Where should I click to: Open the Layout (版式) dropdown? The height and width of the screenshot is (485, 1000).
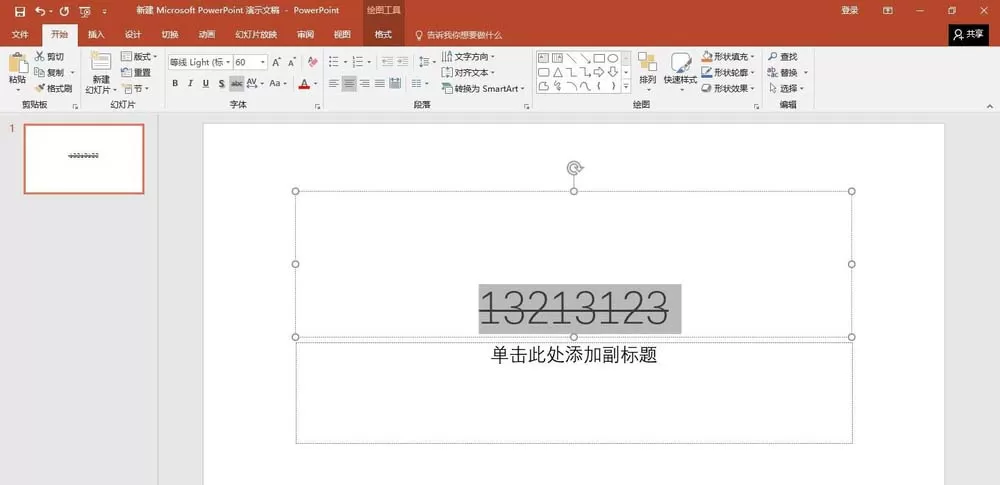click(x=139, y=57)
